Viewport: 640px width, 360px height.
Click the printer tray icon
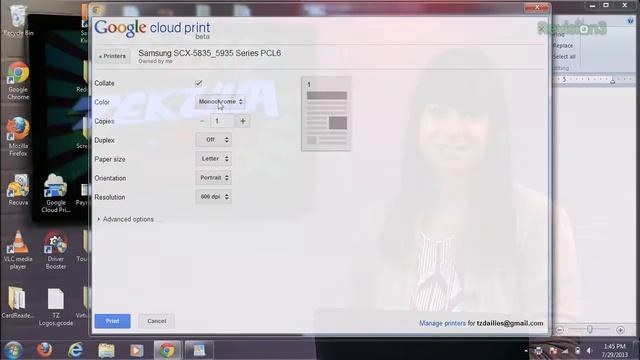[x=539, y=351]
